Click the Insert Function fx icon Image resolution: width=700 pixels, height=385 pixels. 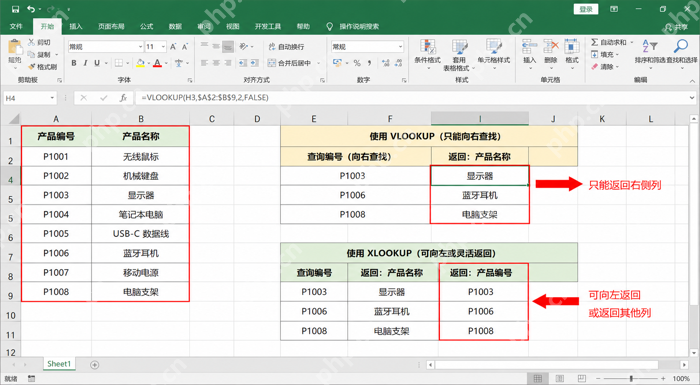pyautogui.click(x=123, y=98)
